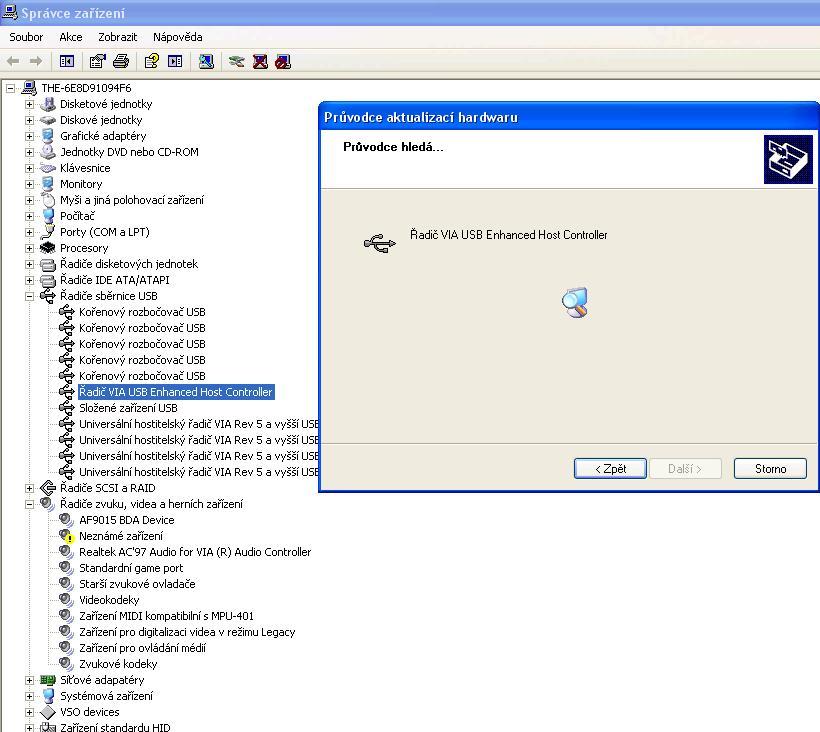
Task: Expand the Počítač node
Action: (29, 216)
